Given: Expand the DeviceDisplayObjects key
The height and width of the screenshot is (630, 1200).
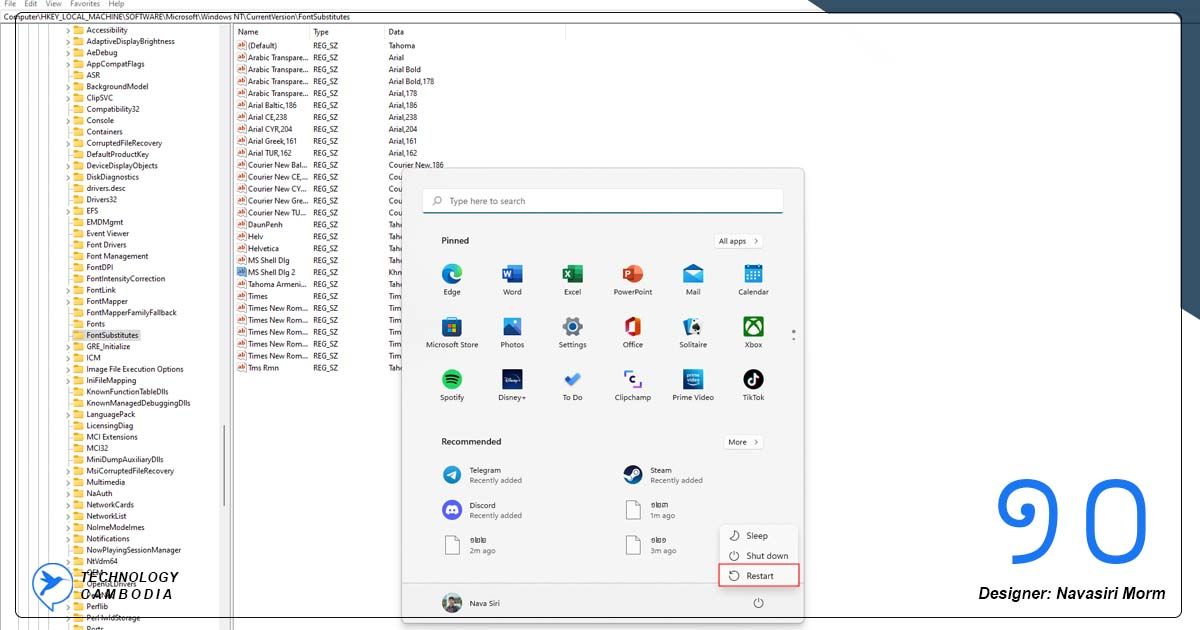Looking at the screenshot, I should coord(68,166).
